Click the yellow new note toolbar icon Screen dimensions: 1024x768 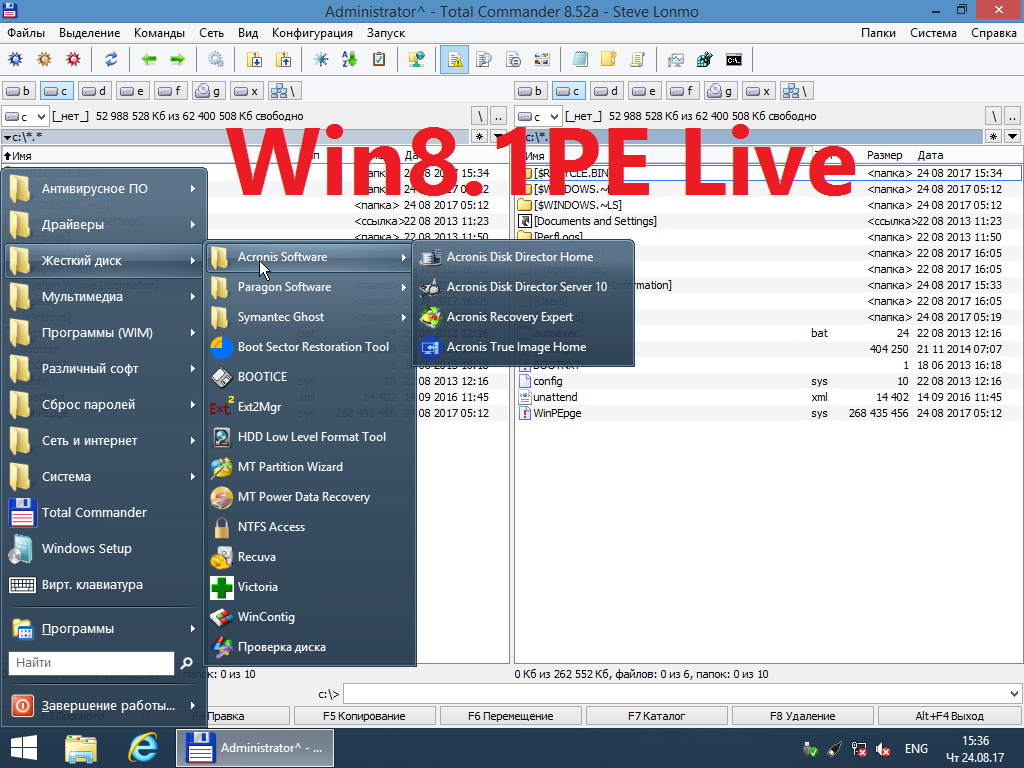pyautogui.click(x=609, y=60)
